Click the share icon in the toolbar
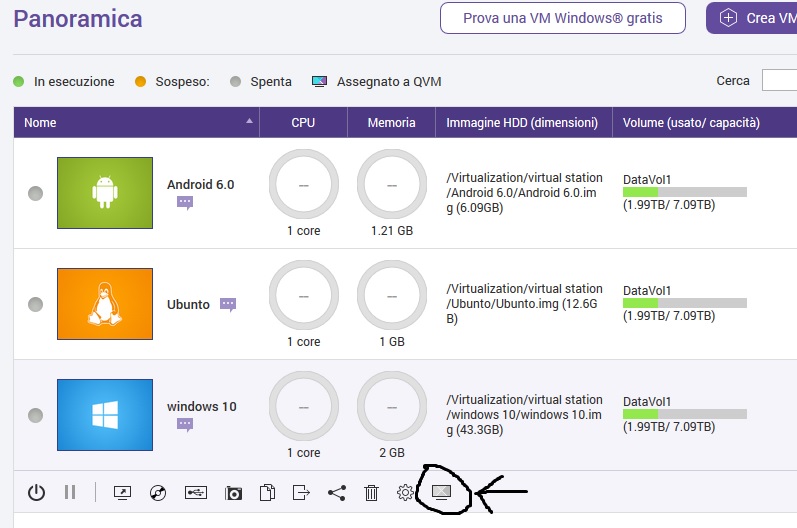Viewport: 797px width, 528px height. coord(337,492)
